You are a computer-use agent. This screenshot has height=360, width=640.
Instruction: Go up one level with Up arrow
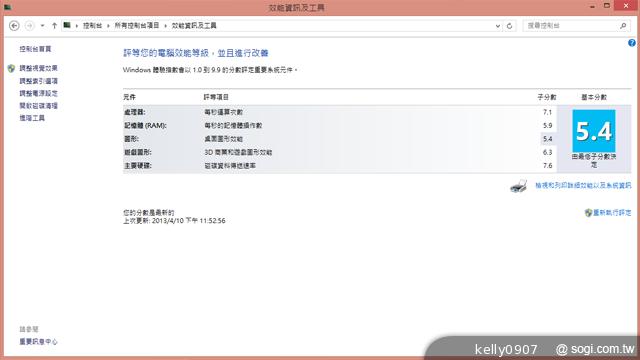pyautogui.click(x=54, y=26)
